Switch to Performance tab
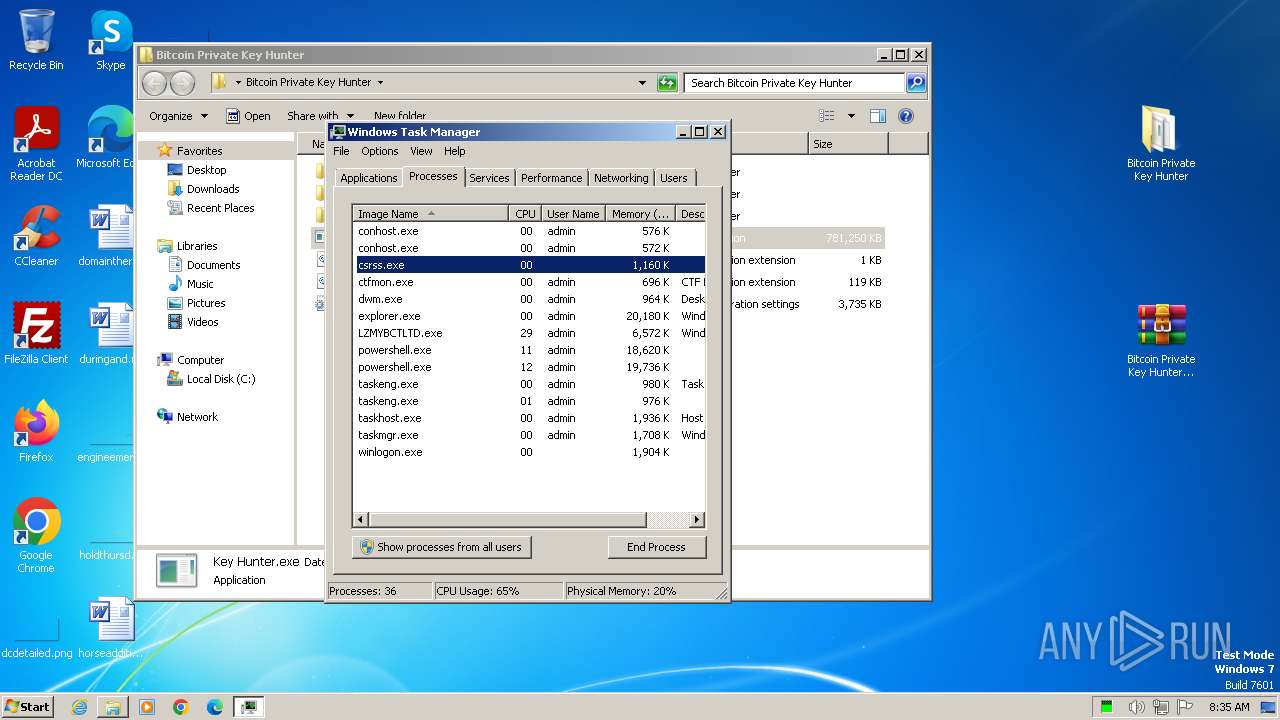 [x=551, y=178]
